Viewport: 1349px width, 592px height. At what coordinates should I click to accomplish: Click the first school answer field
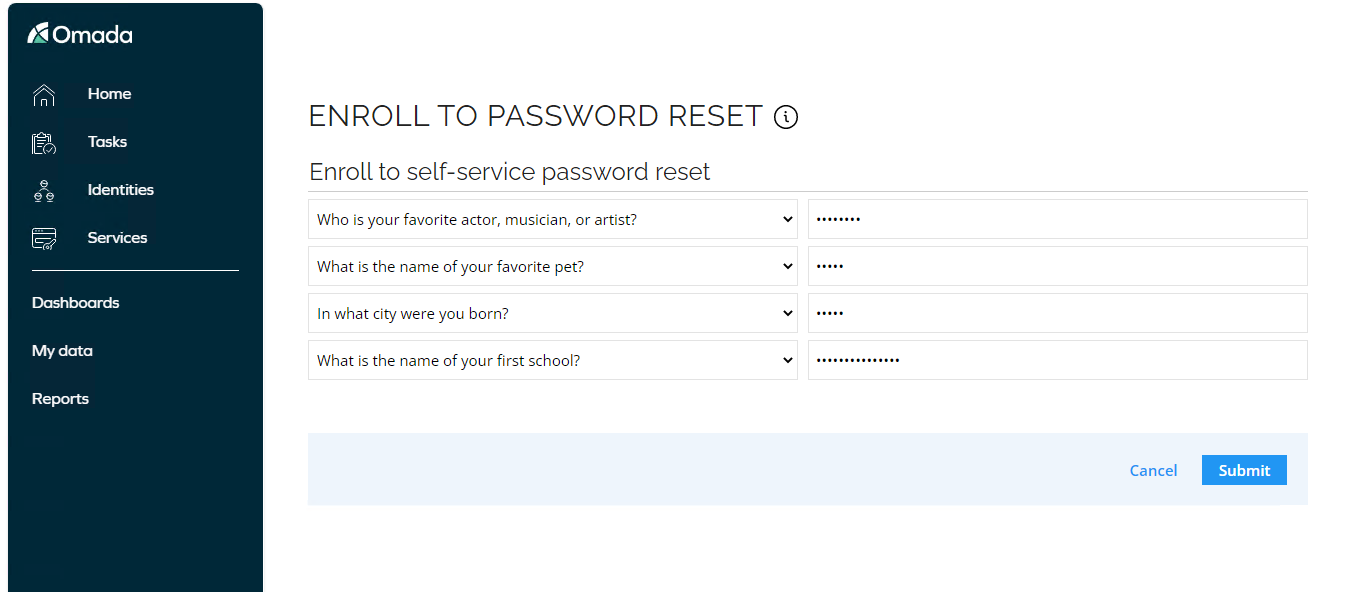(x=1058, y=360)
